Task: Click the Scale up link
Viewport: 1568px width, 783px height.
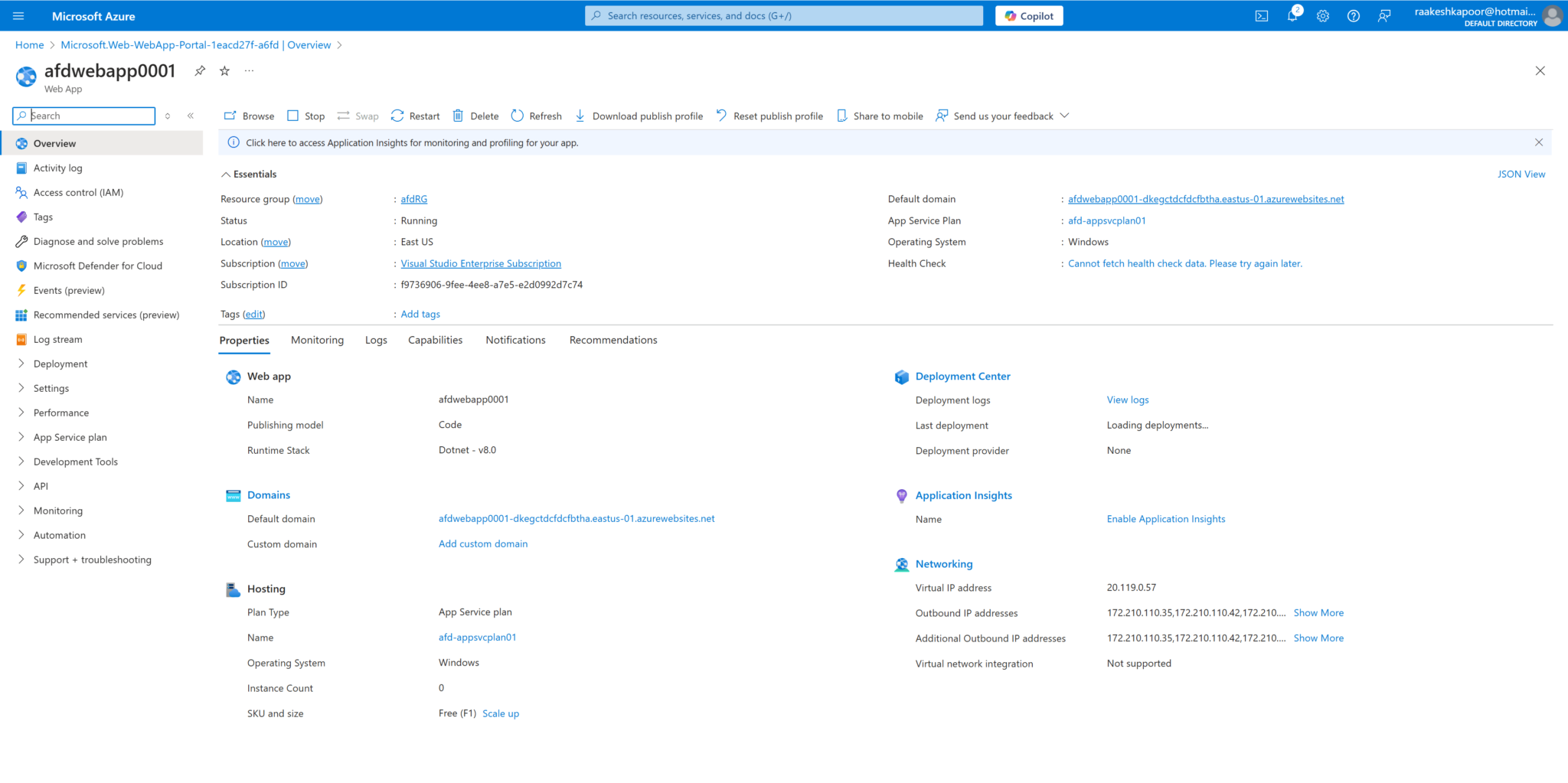Action: click(x=500, y=713)
